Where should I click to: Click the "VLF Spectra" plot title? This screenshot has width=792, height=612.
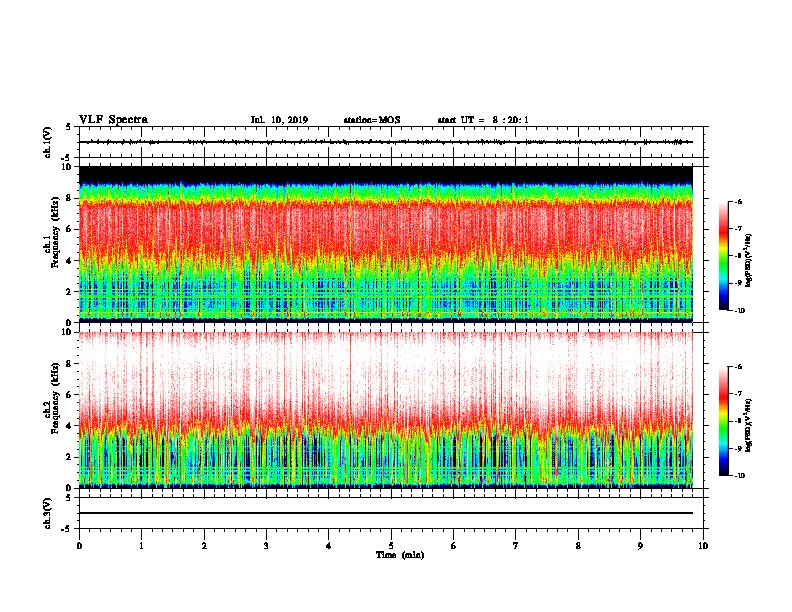pyautogui.click(x=113, y=120)
